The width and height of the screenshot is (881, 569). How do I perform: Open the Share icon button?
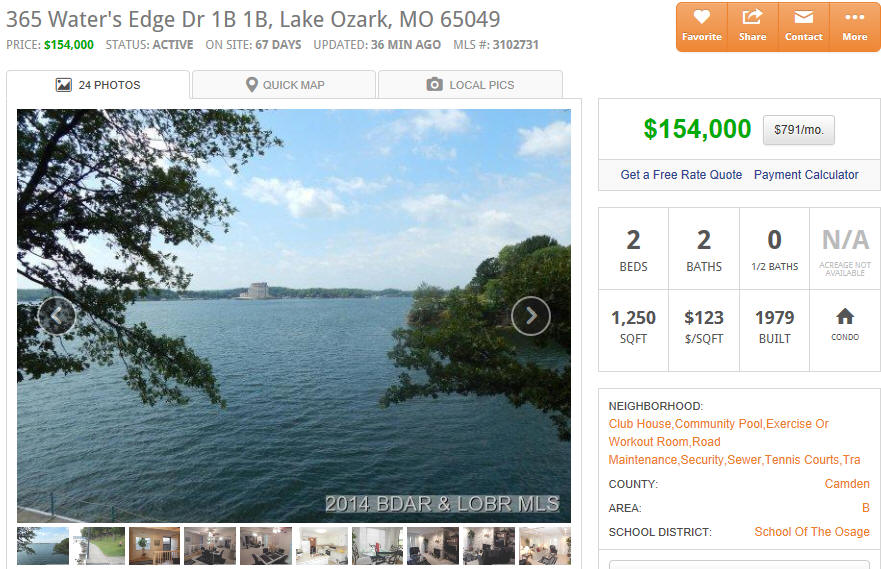coord(752,17)
